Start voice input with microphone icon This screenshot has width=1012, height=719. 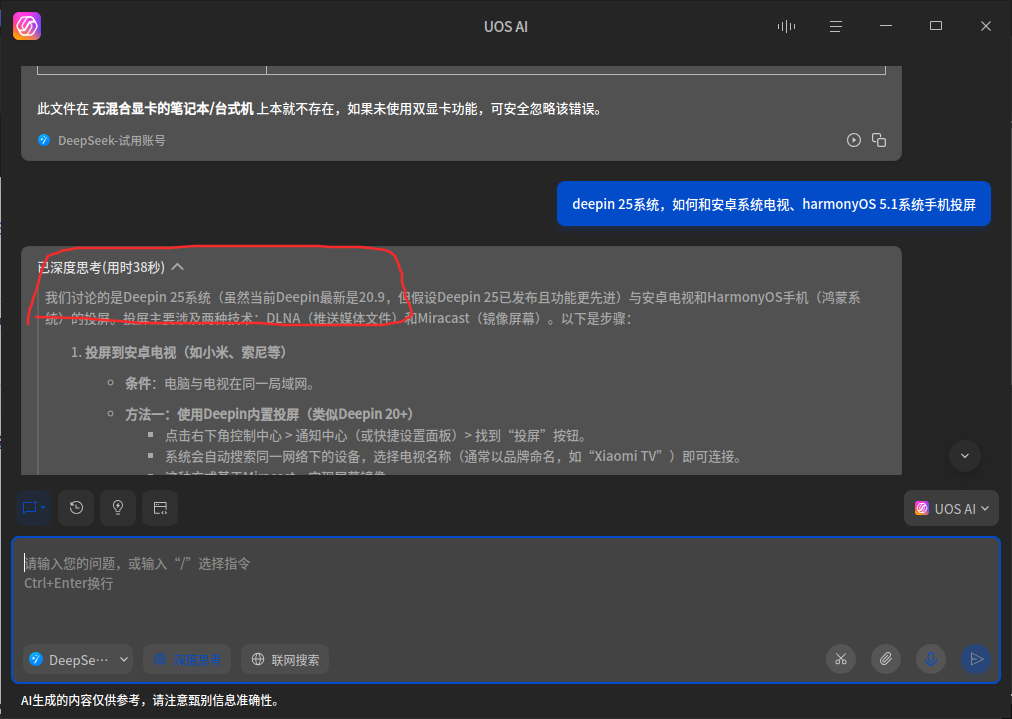pos(931,659)
